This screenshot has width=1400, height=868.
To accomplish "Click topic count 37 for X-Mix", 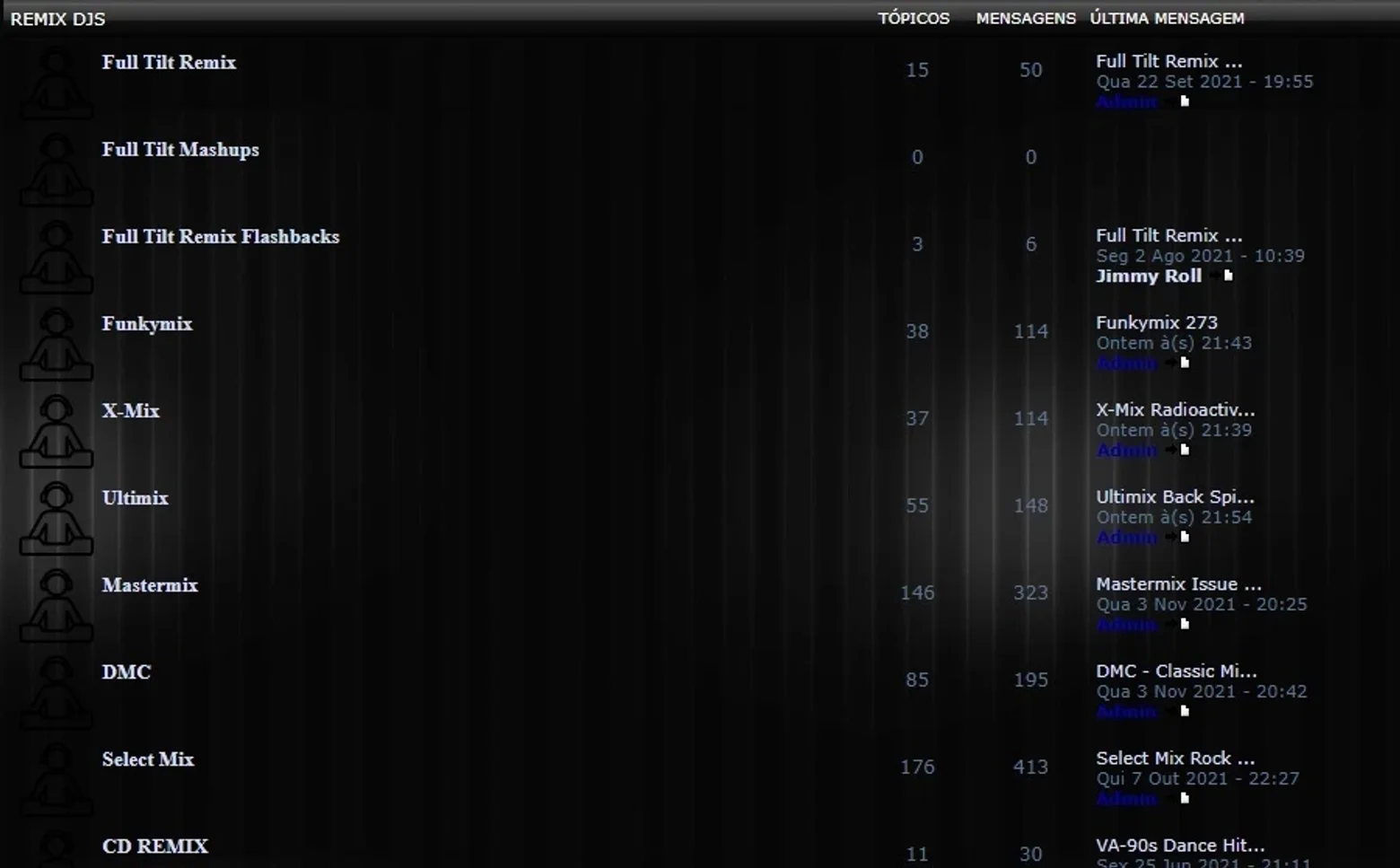I will (917, 418).
